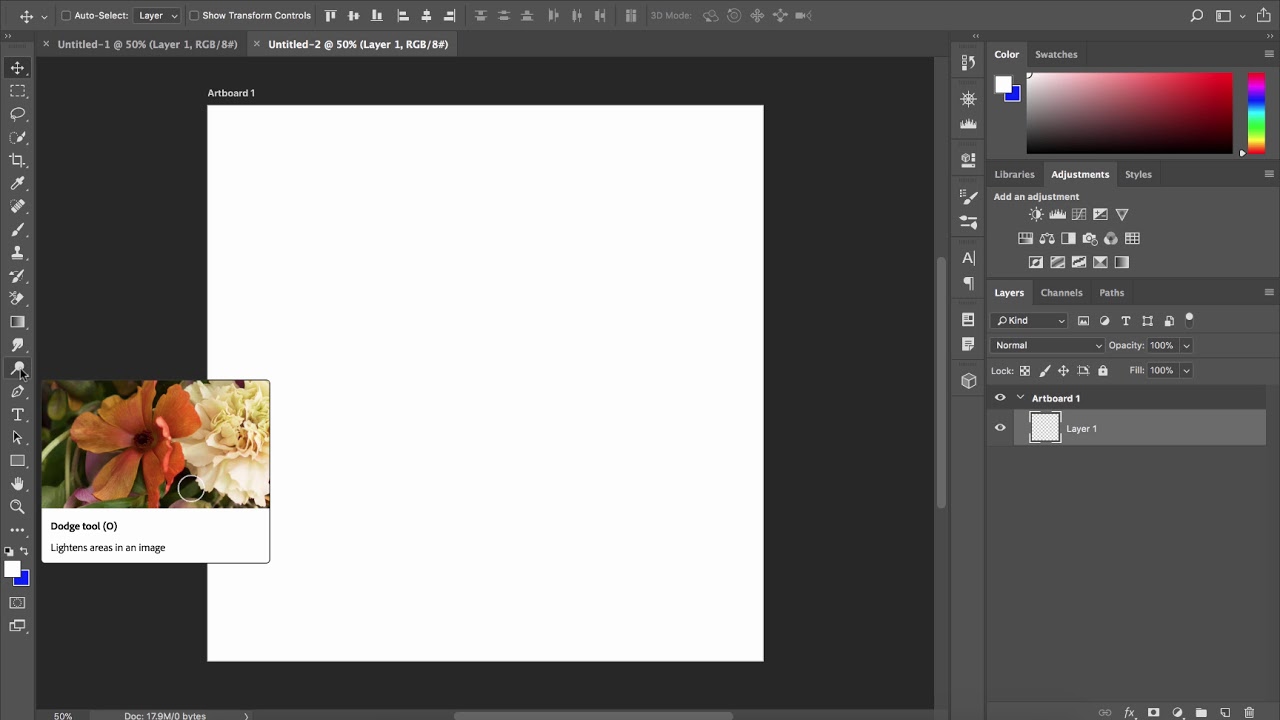The width and height of the screenshot is (1280, 720).
Task: Select the Move tool in the toolbar
Action: (x=18, y=68)
